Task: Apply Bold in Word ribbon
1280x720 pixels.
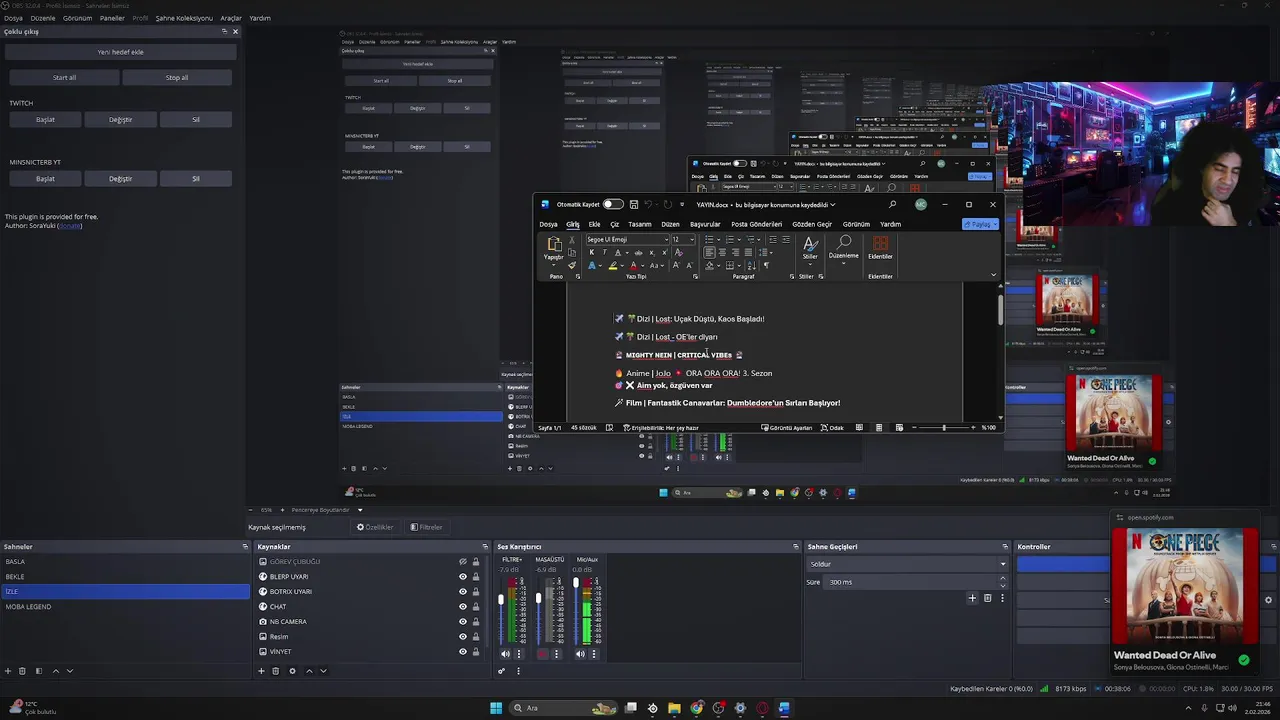Action: 591,252
